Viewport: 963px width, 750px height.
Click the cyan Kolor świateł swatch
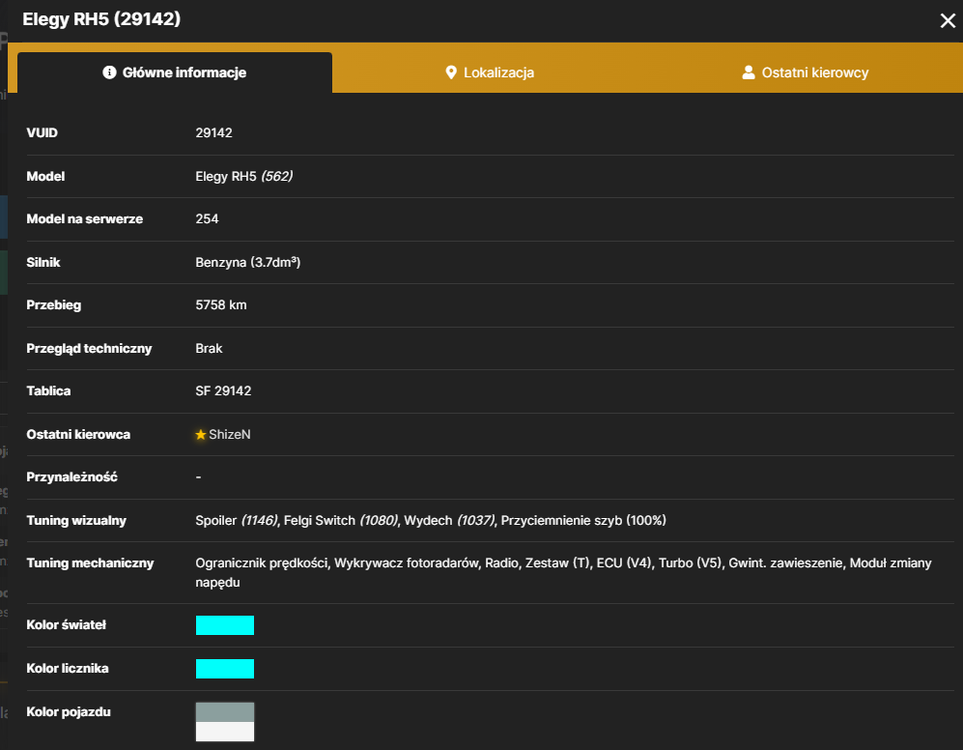[x=225, y=625]
